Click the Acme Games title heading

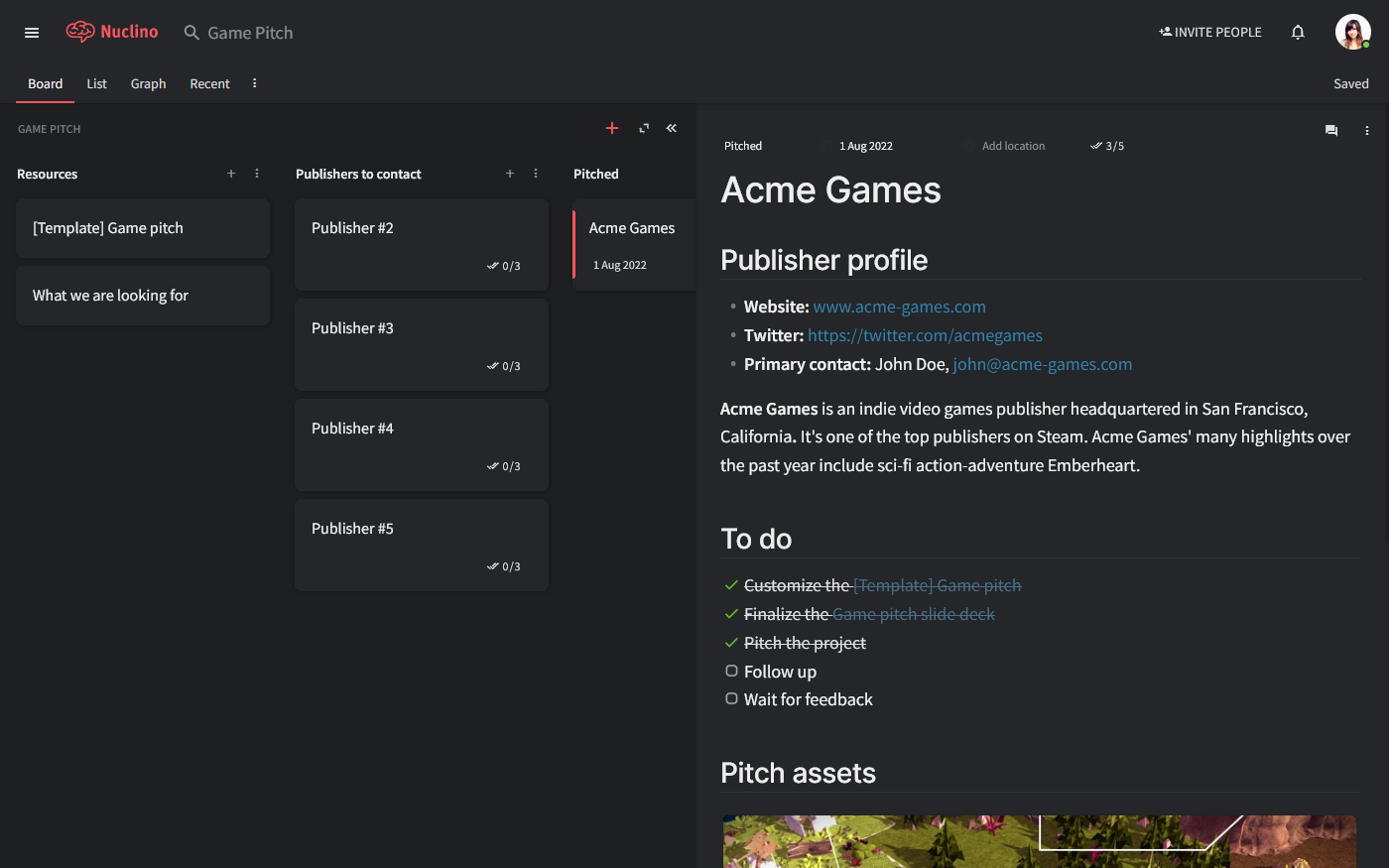[831, 189]
